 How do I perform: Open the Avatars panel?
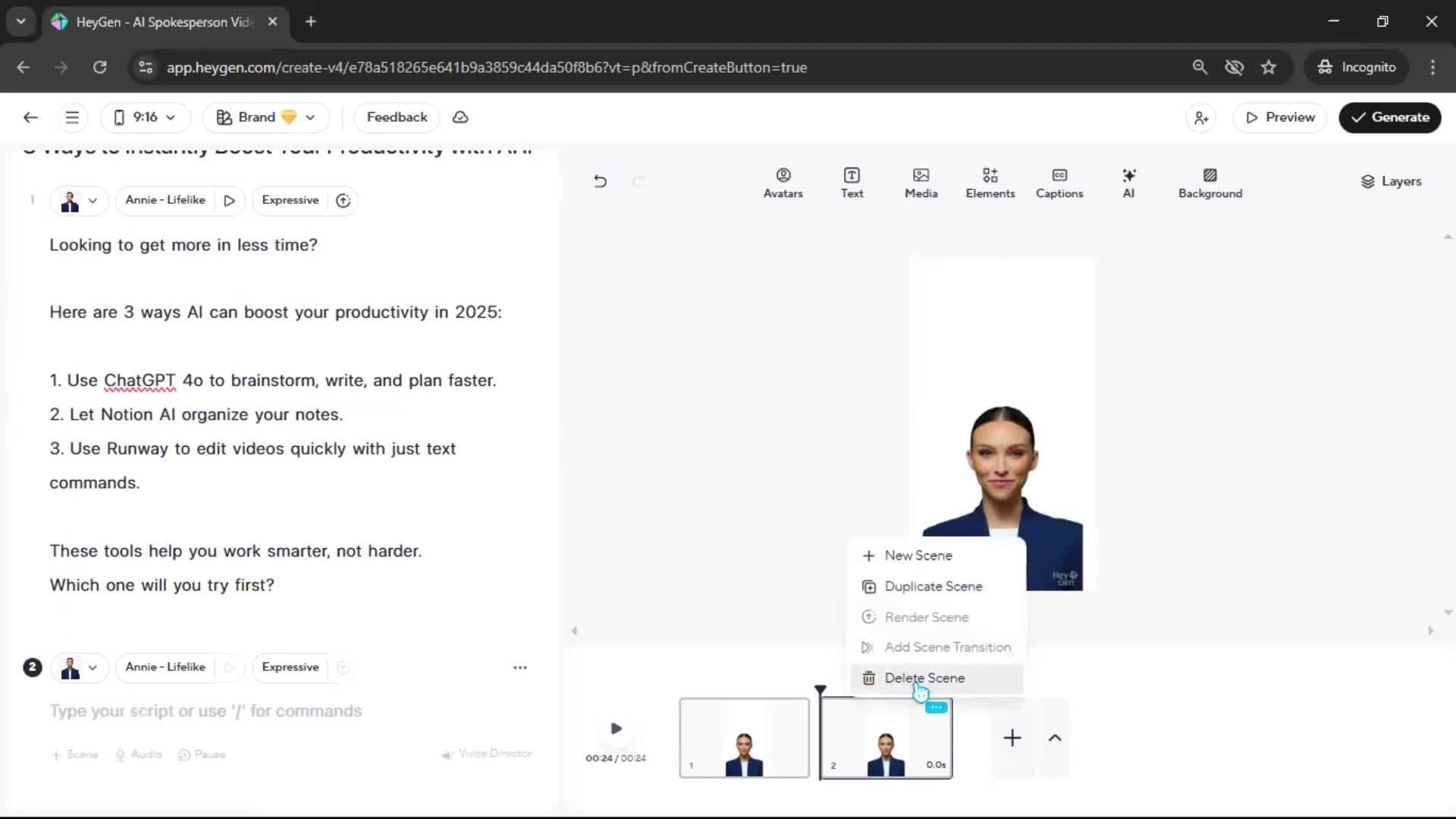pyautogui.click(x=783, y=183)
